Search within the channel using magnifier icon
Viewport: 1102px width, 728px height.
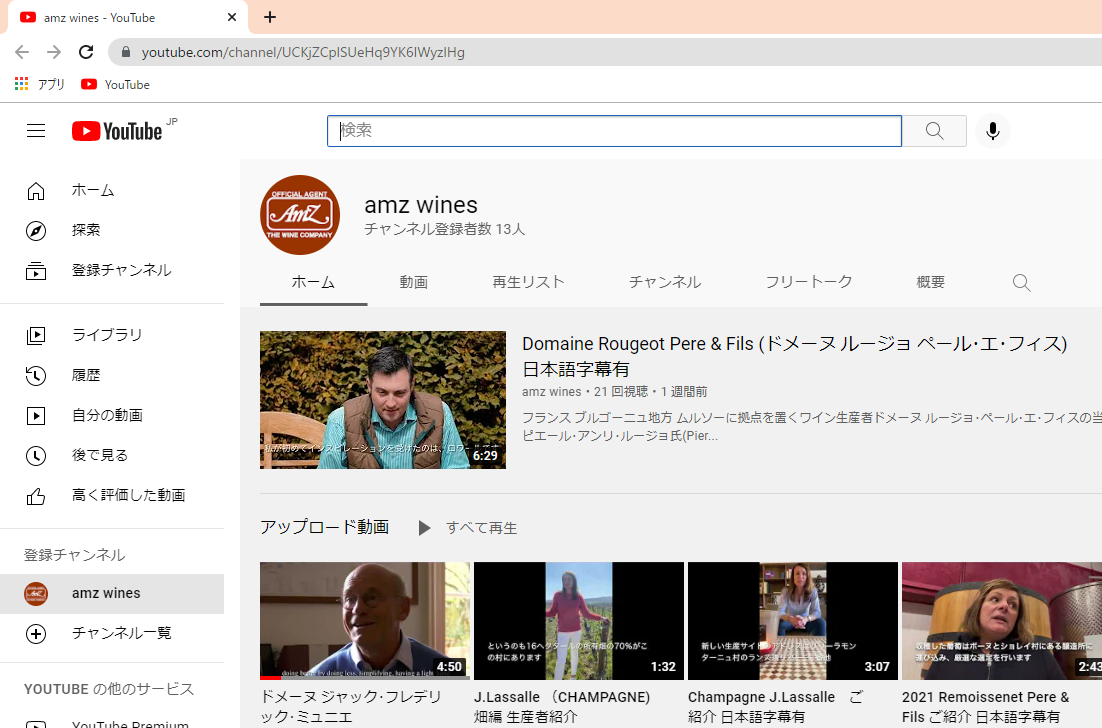point(1021,282)
